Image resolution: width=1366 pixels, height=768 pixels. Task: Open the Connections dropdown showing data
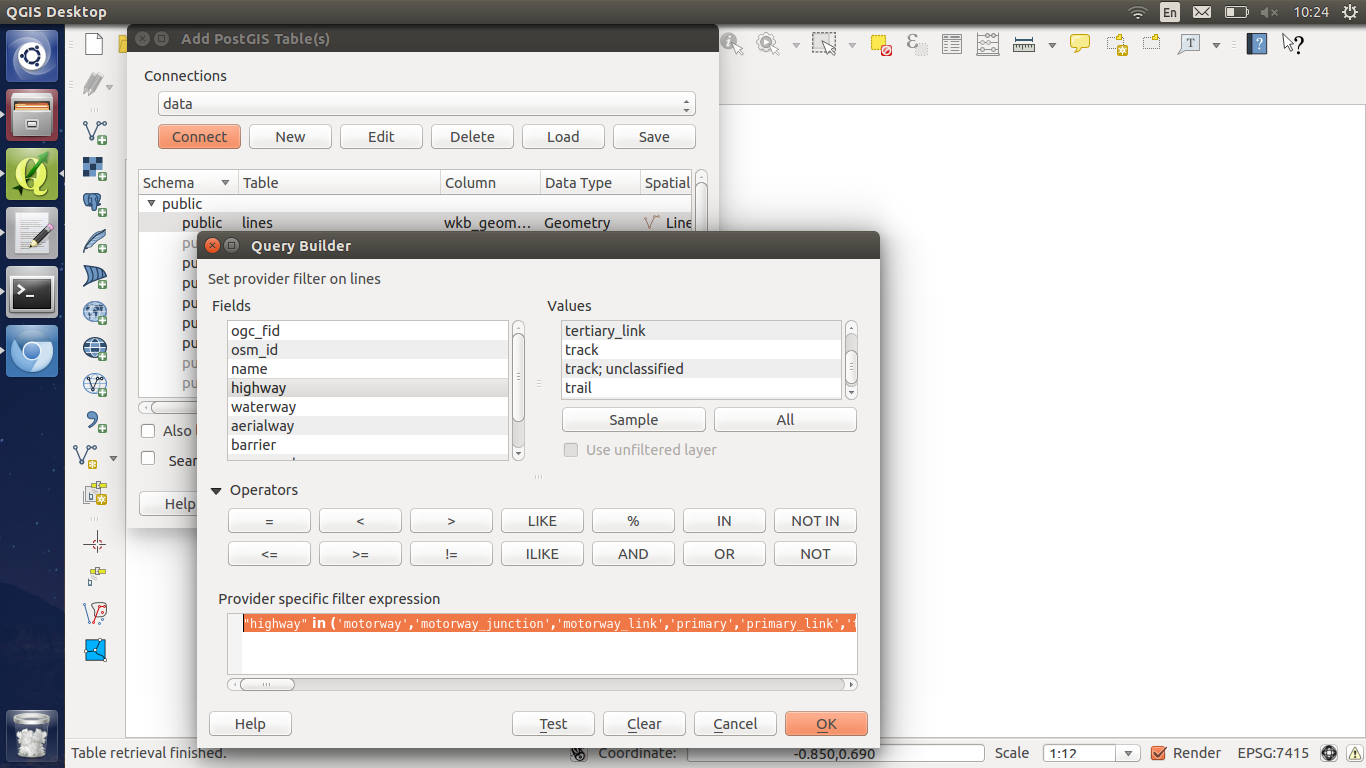click(426, 103)
